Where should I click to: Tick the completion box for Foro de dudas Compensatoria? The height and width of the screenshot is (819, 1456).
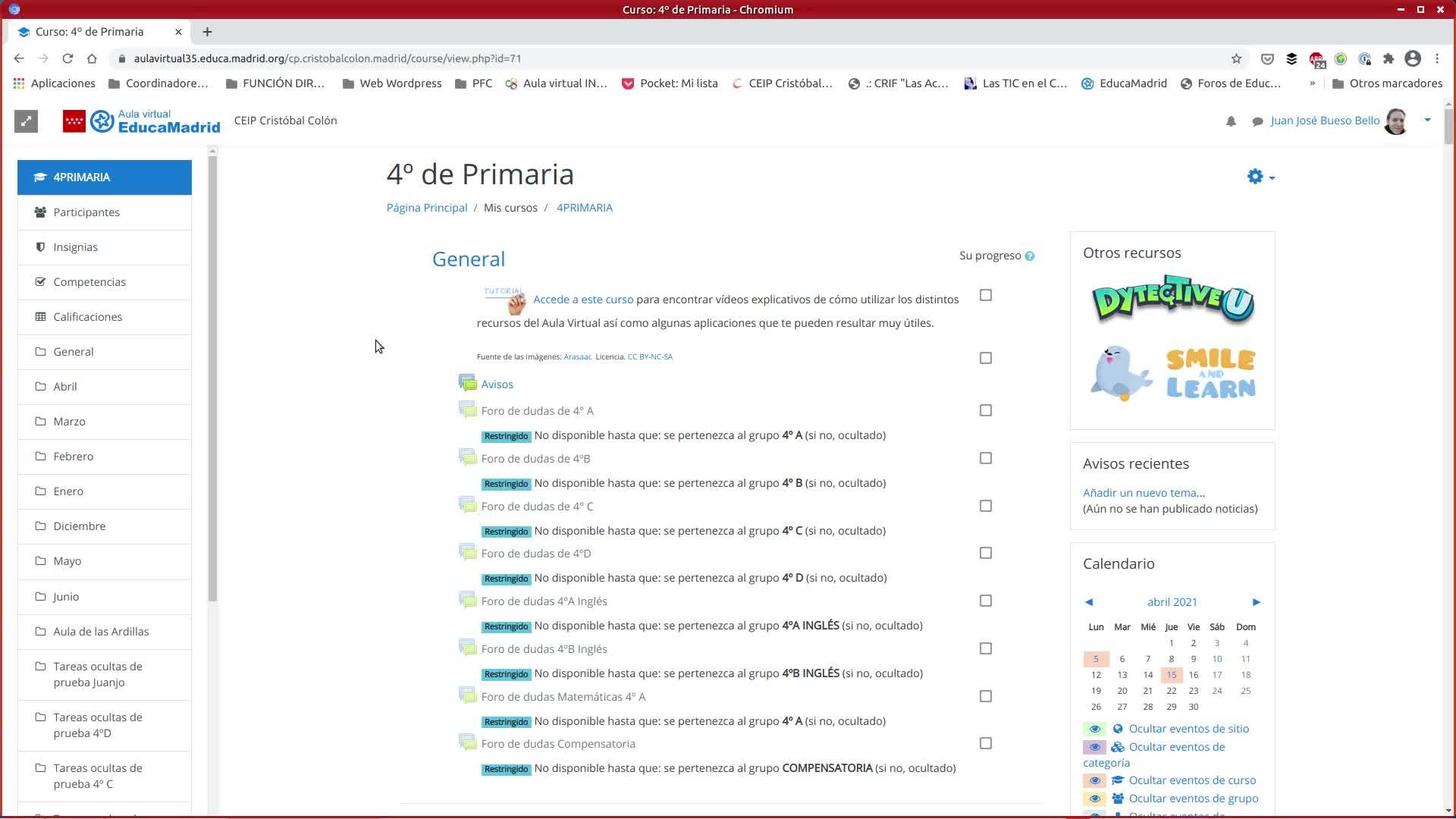pos(985,743)
